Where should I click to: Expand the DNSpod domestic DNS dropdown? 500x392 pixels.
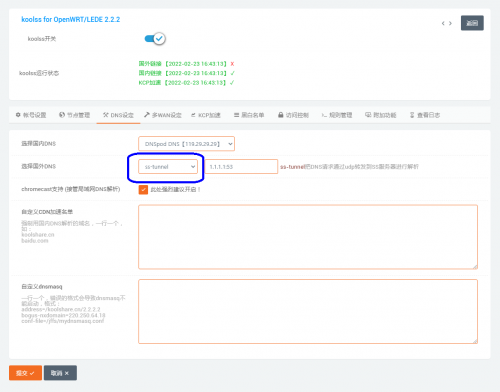186,144
